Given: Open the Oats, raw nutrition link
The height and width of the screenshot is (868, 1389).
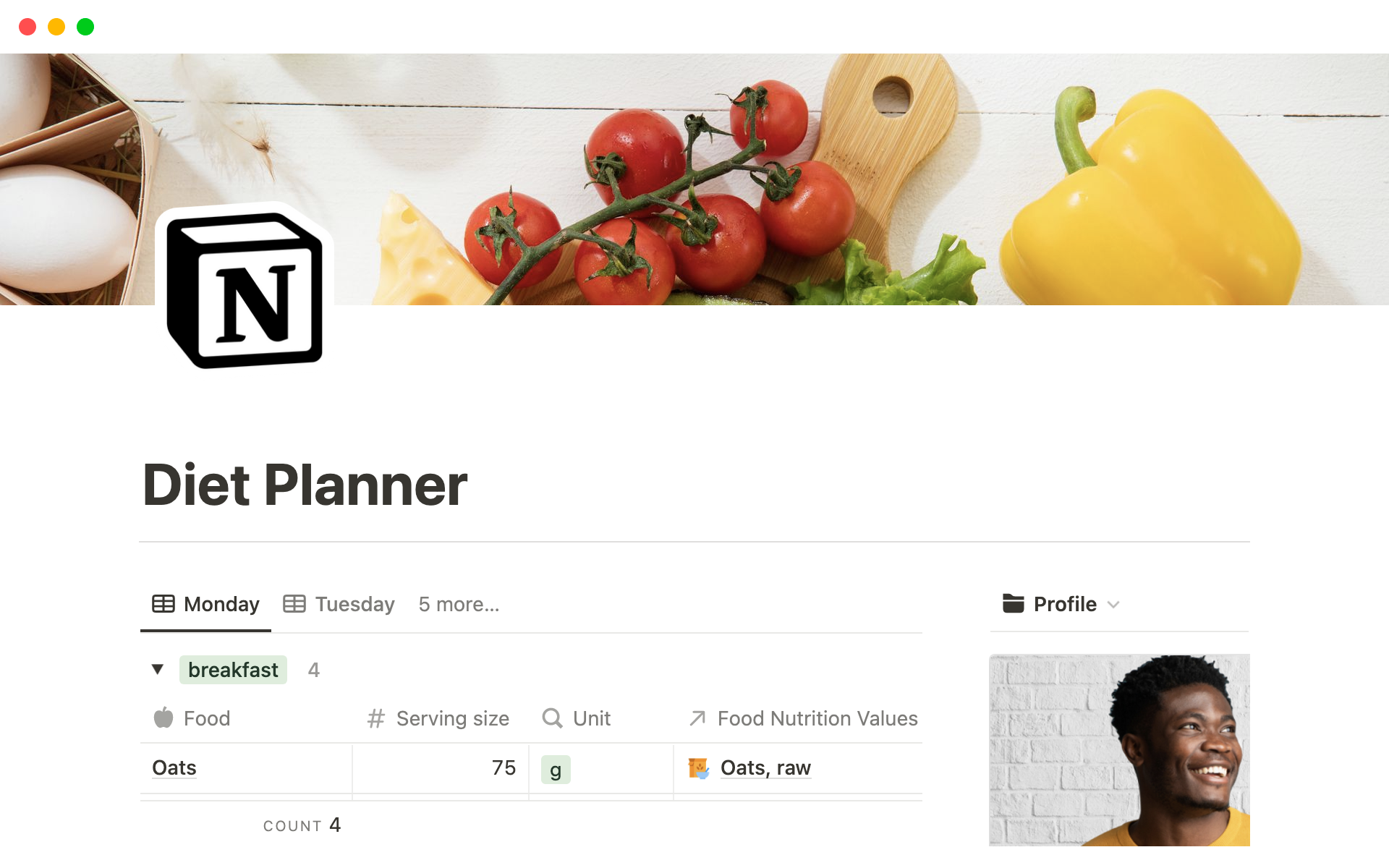Looking at the screenshot, I should [x=765, y=767].
